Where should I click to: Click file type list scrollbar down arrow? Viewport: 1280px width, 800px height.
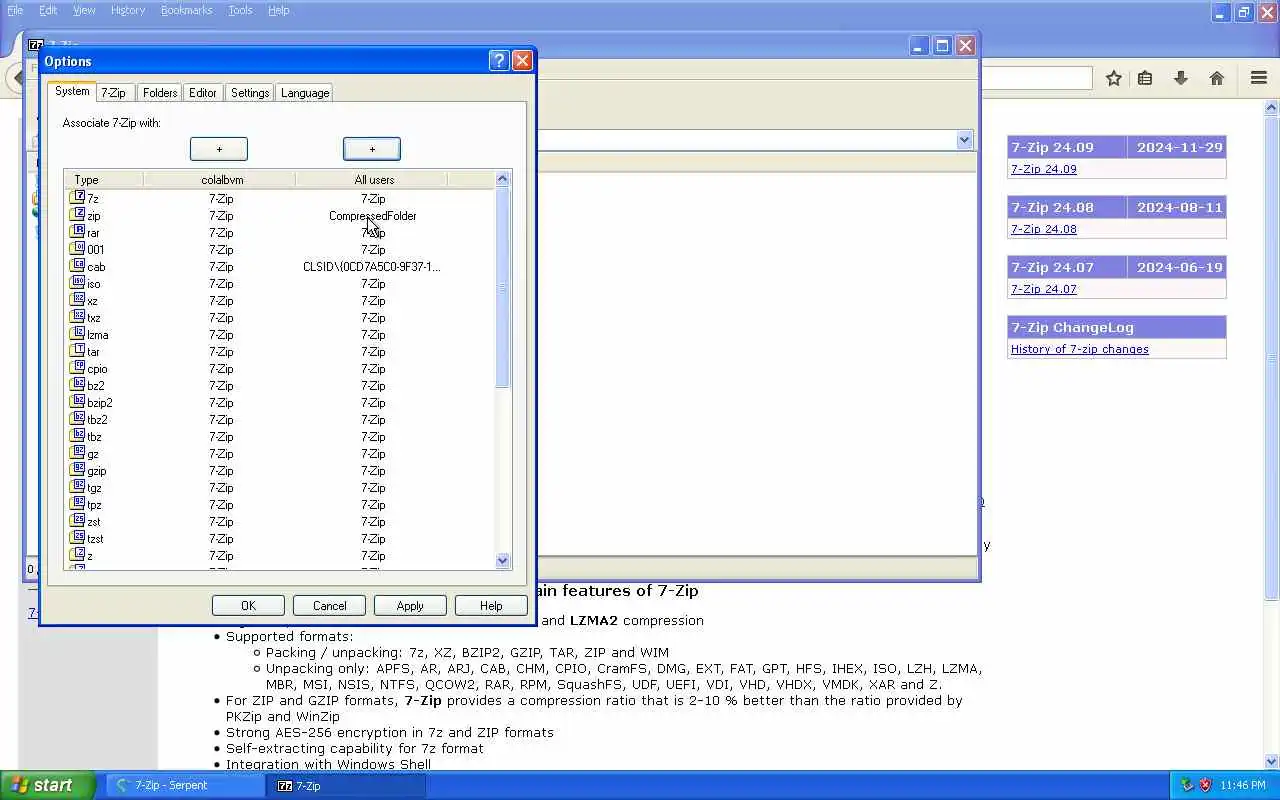(503, 561)
